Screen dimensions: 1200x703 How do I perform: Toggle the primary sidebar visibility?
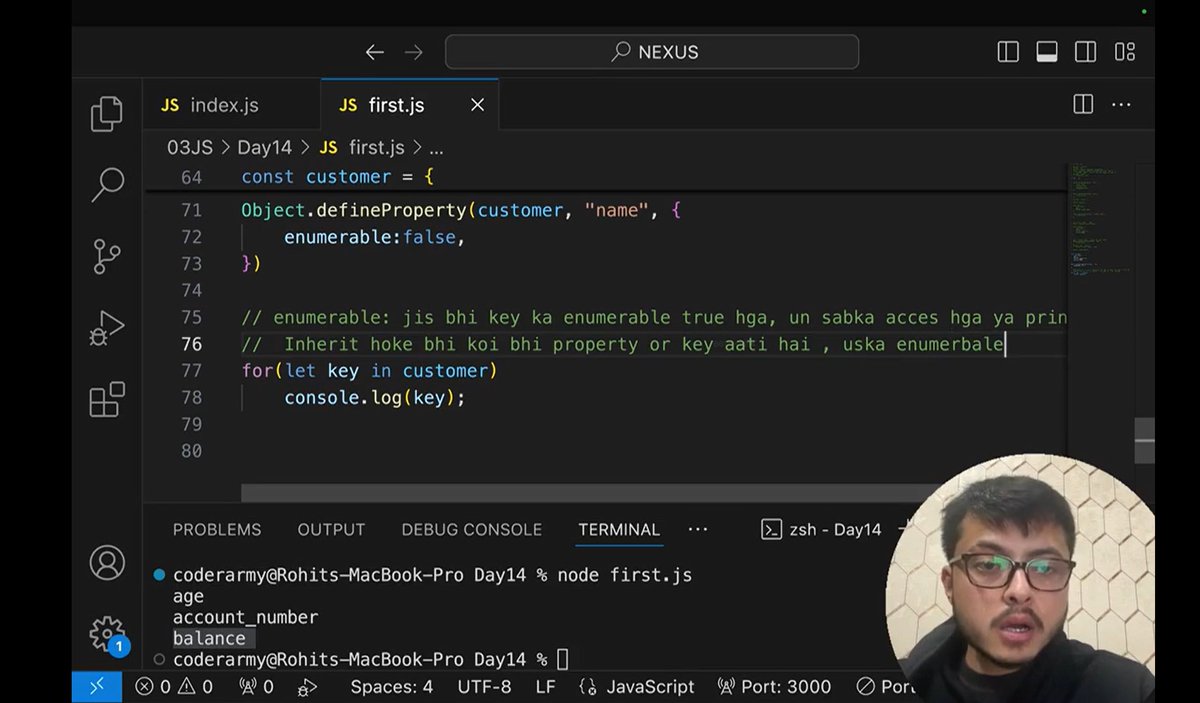(1007, 51)
